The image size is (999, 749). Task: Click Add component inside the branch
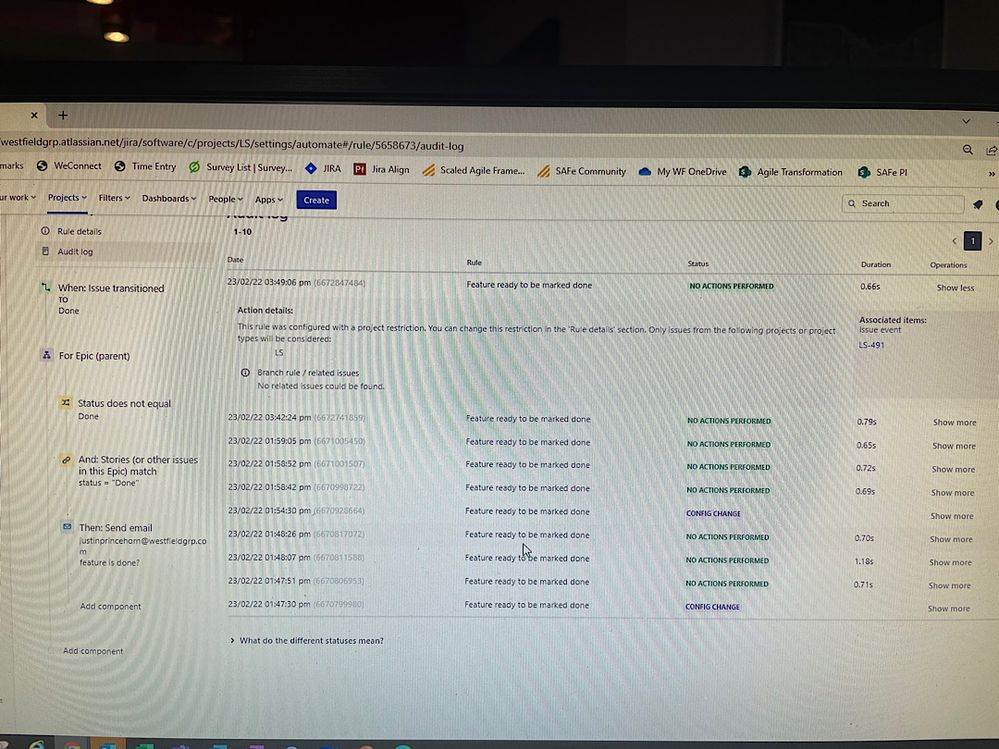coord(110,606)
